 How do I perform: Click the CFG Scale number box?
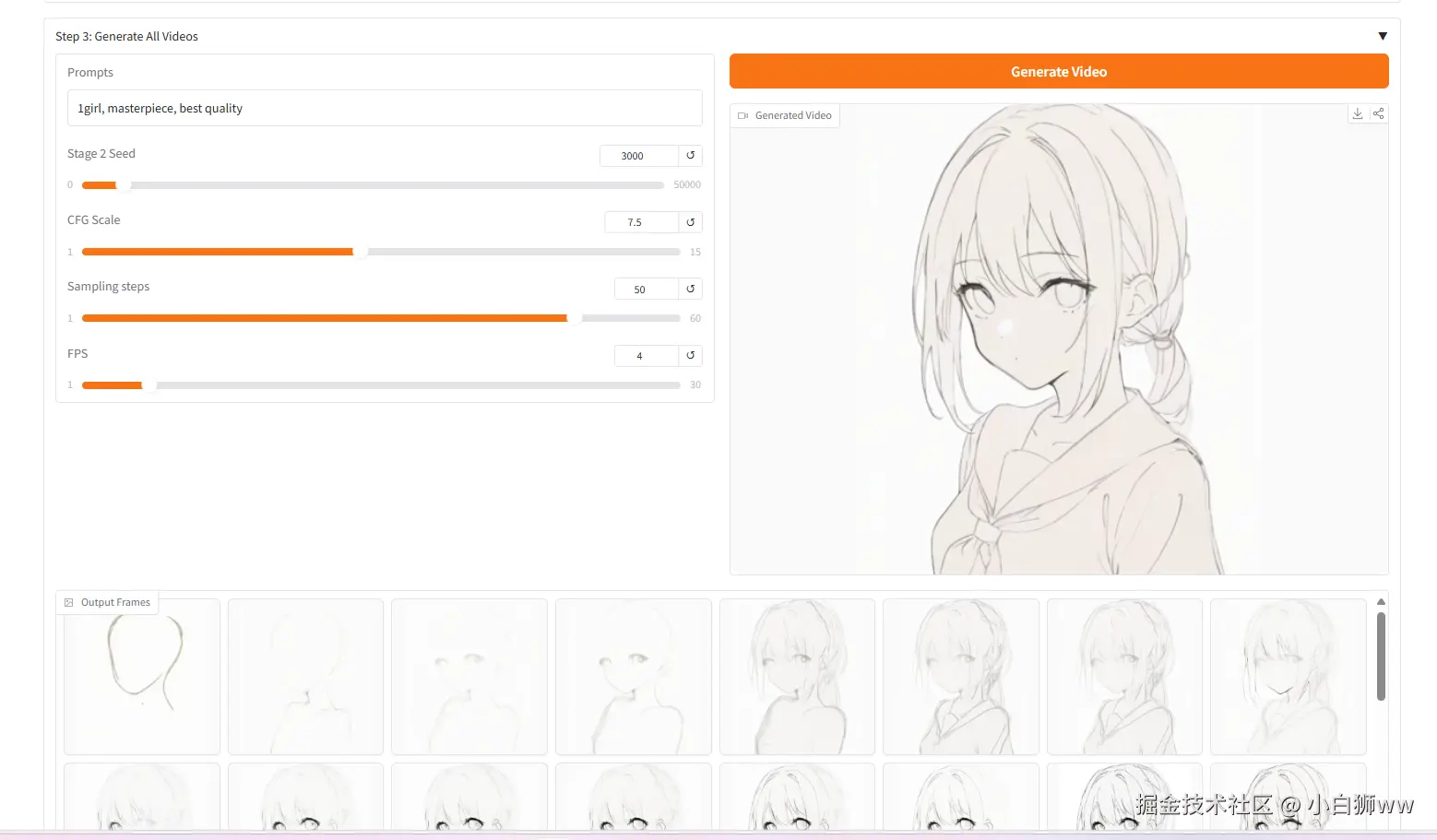(641, 222)
